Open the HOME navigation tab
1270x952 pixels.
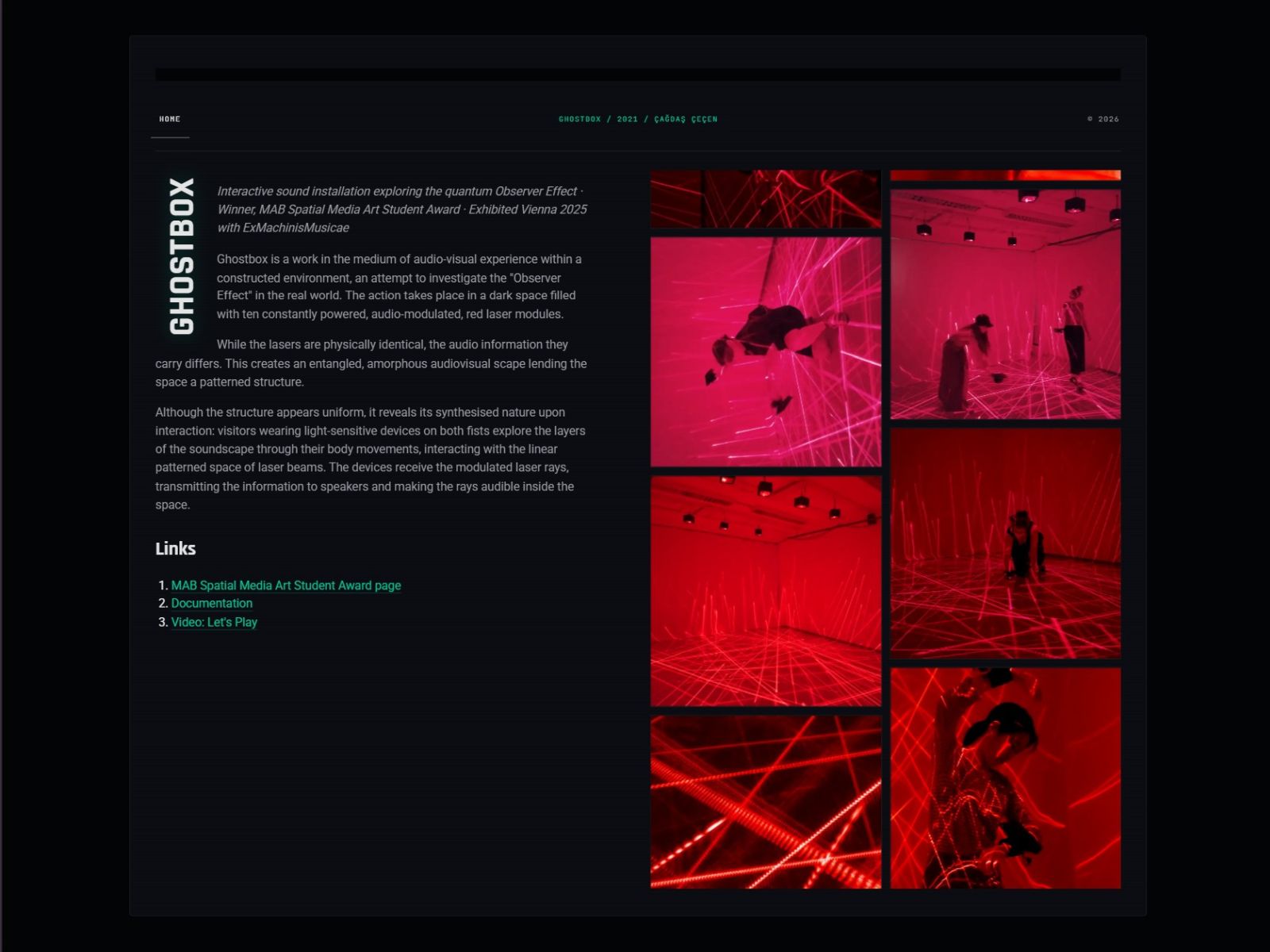pos(170,119)
